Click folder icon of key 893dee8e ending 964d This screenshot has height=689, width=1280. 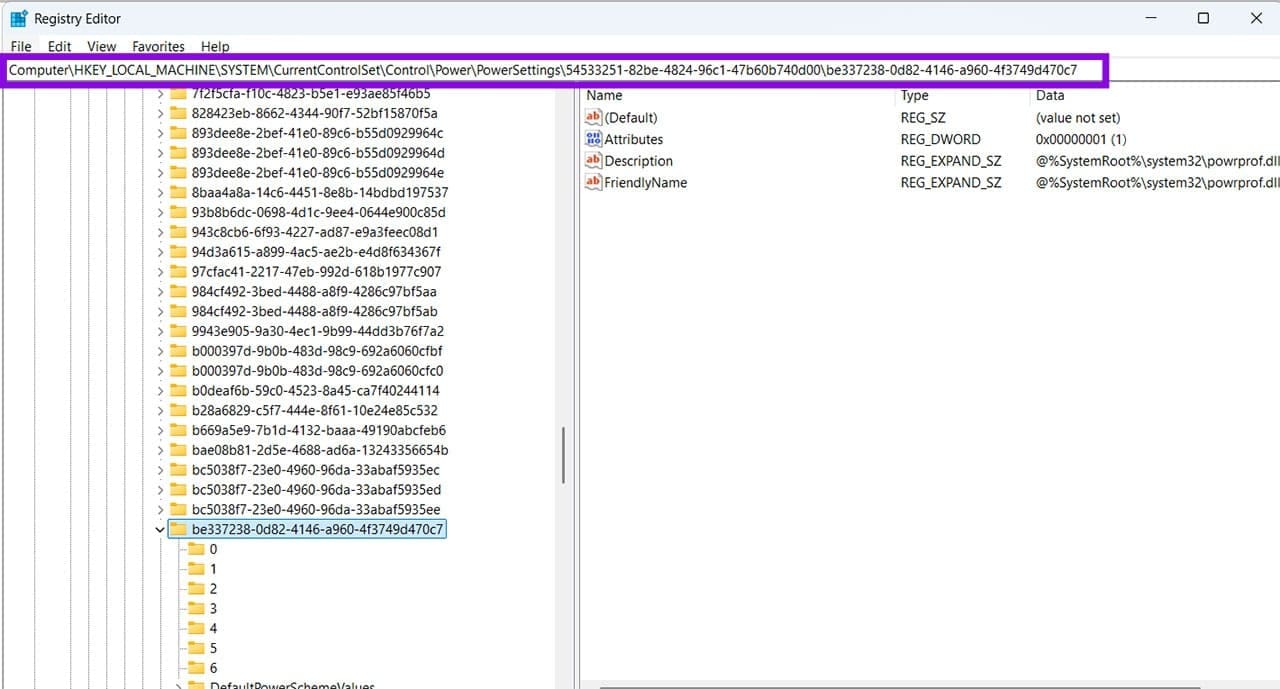[x=178, y=153]
